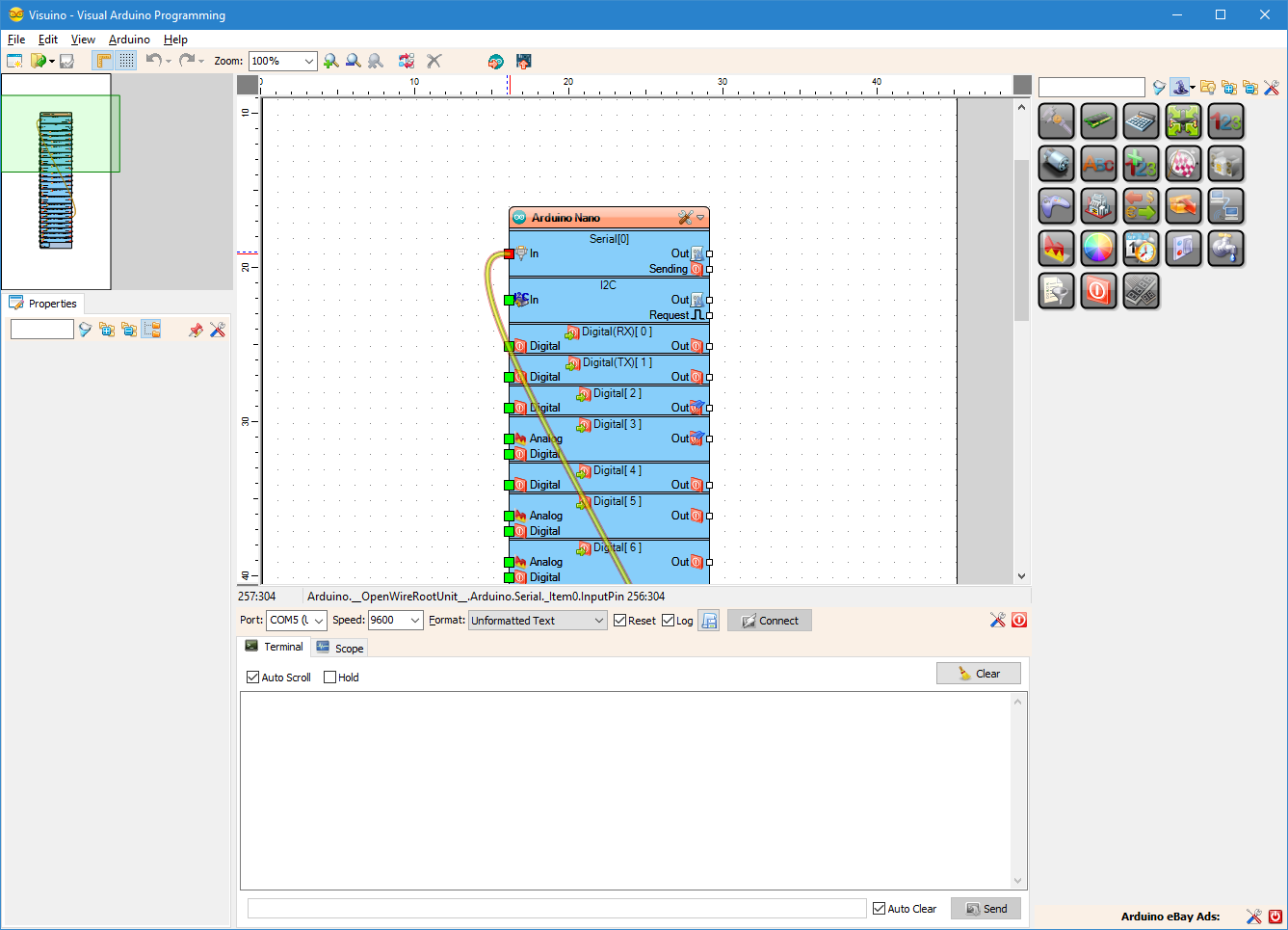Toggle the Reset checkbox
This screenshot has height=930, width=1288.
620,621
